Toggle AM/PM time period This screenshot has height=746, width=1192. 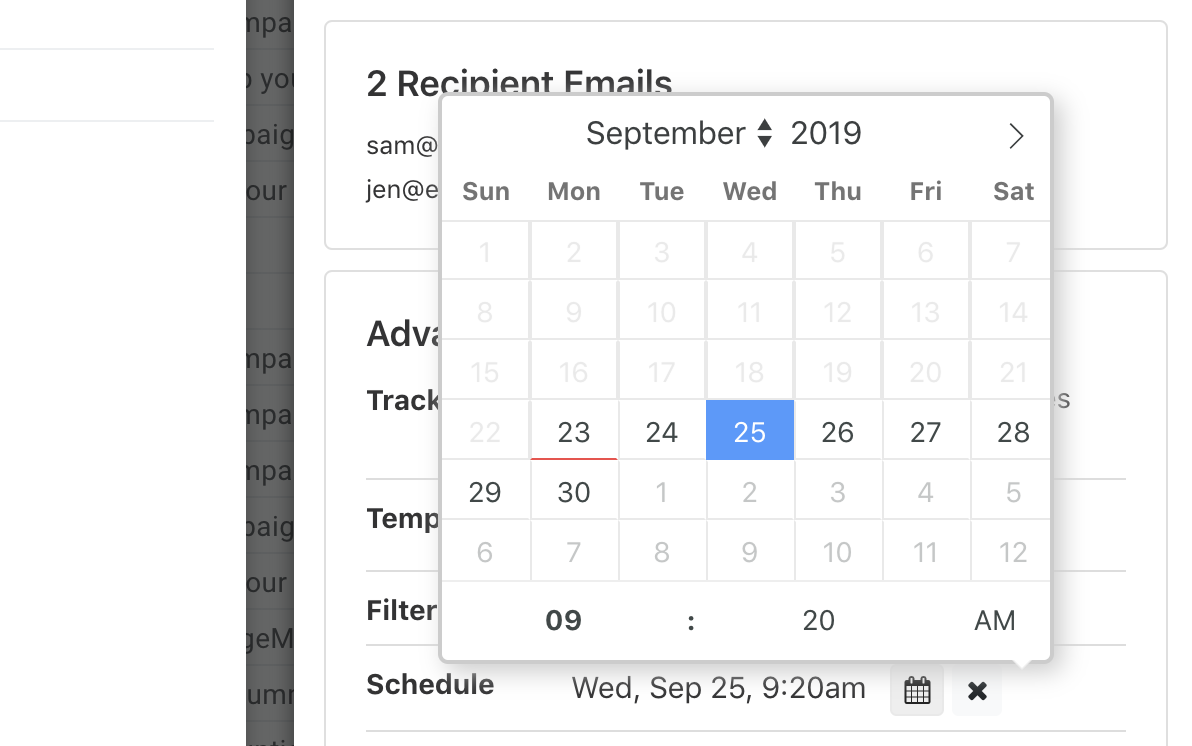click(994, 621)
